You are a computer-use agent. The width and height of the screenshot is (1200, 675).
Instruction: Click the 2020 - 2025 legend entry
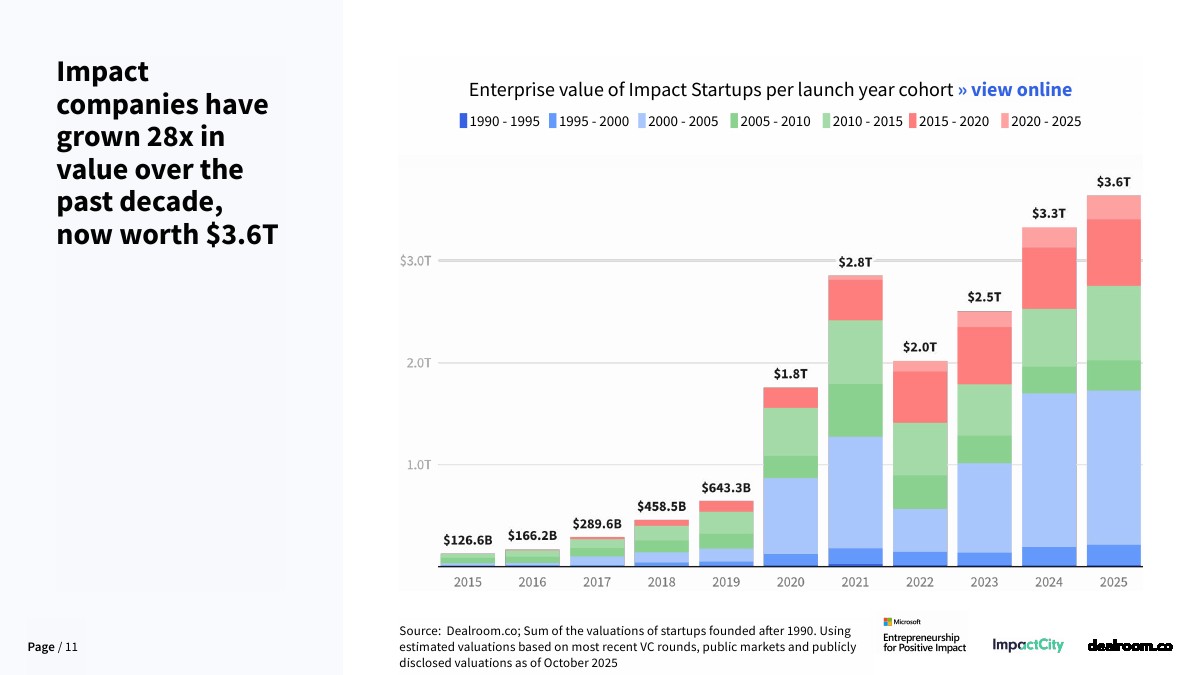click(1040, 121)
